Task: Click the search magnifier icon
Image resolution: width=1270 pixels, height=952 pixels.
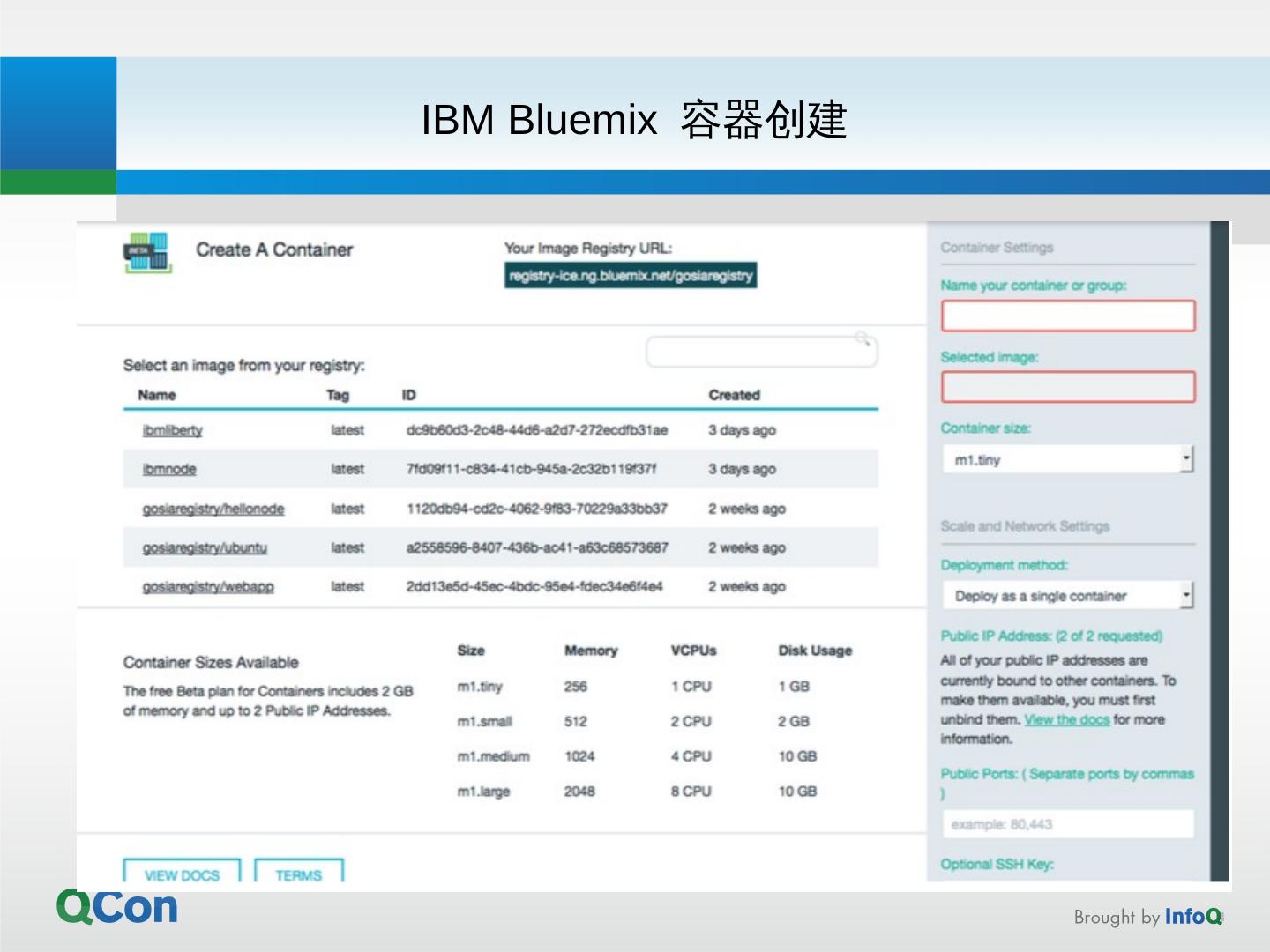Action: tap(863, 338)
